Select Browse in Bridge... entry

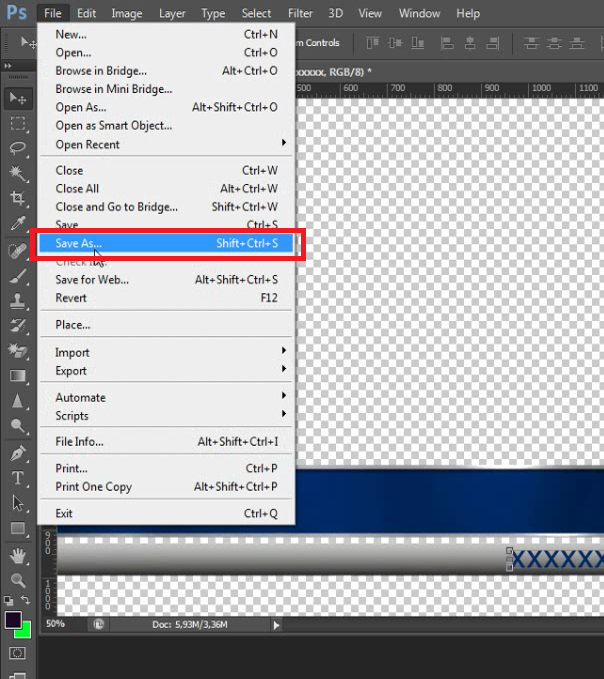(166, 71)
